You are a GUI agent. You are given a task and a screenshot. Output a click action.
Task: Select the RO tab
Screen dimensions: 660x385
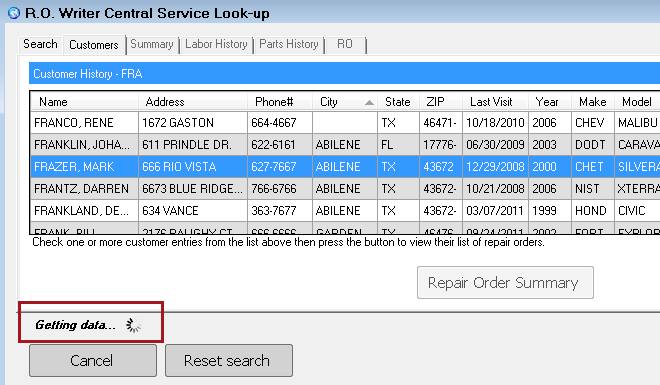pyautogui.click(x=345, y=44)
